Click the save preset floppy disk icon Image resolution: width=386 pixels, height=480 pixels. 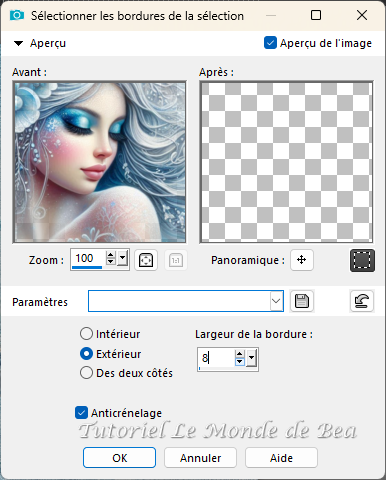coord(302,301)
